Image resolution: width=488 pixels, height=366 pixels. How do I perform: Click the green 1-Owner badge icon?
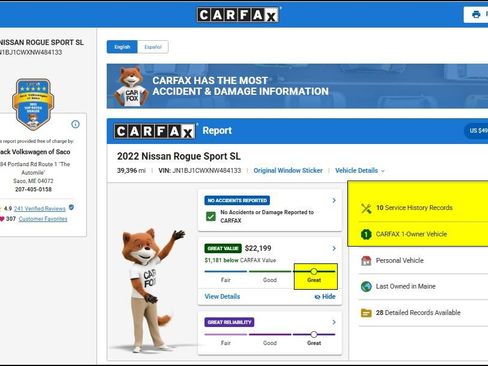pos(366,234)
